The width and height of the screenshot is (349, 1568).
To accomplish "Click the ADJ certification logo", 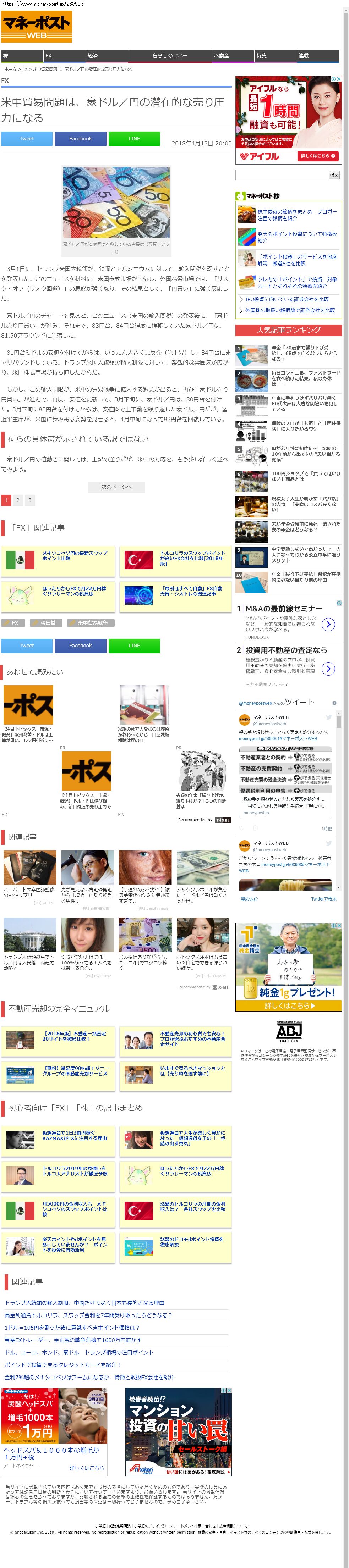I will 289,1032.
